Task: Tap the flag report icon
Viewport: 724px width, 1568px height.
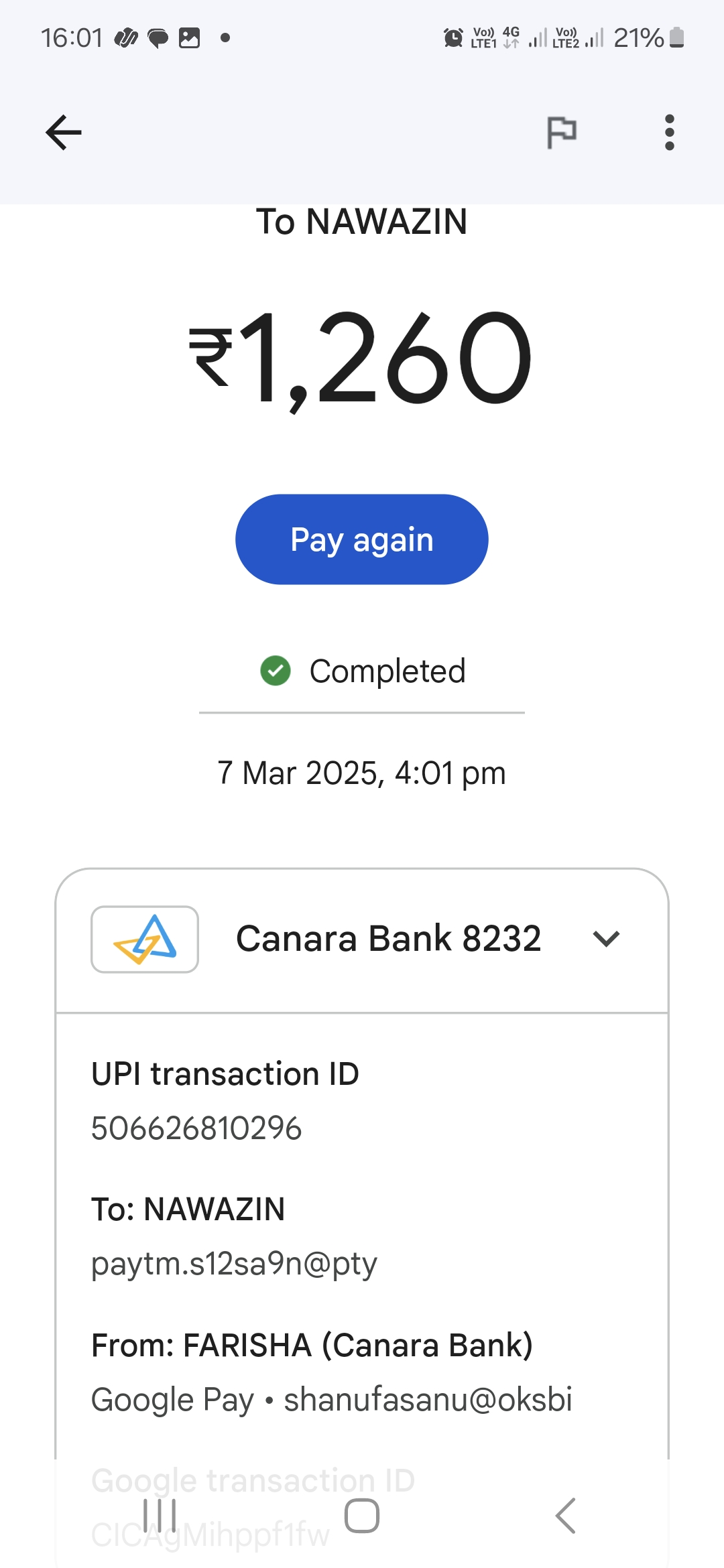Action: 562,132
